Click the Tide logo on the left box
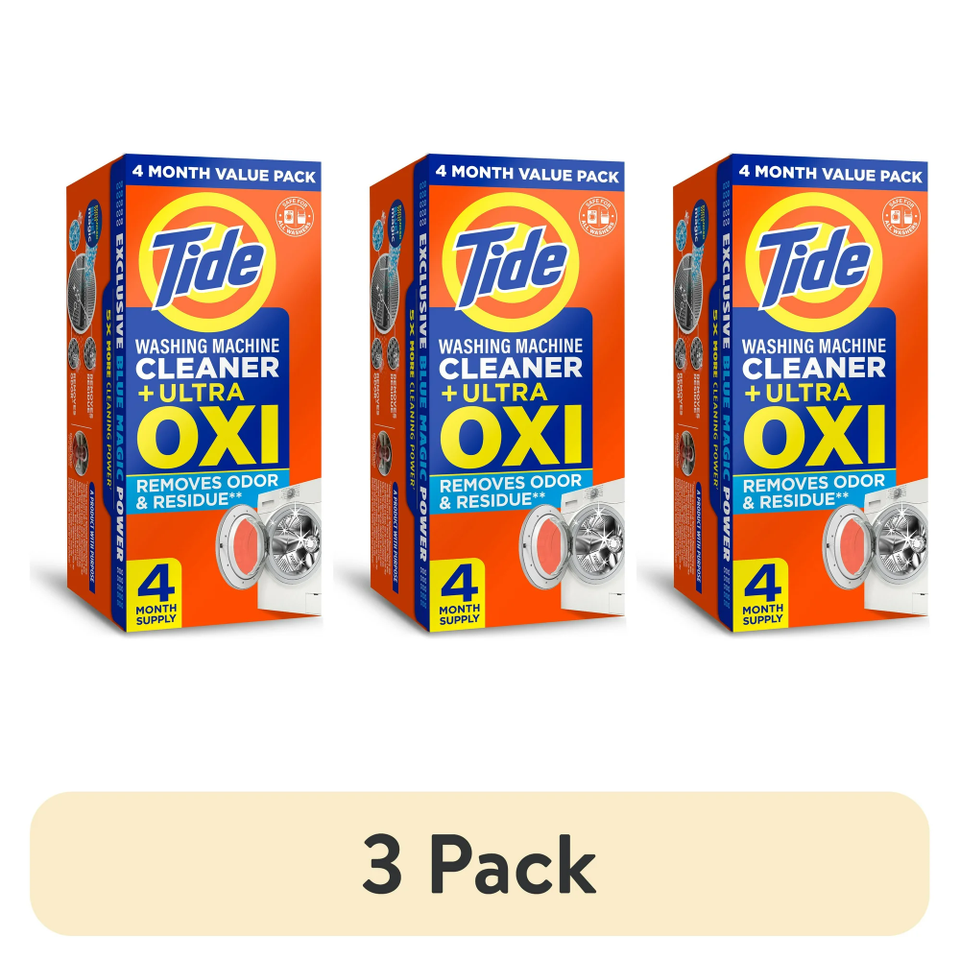This screenshot has height=960, width=960. [x=207, y=262]
